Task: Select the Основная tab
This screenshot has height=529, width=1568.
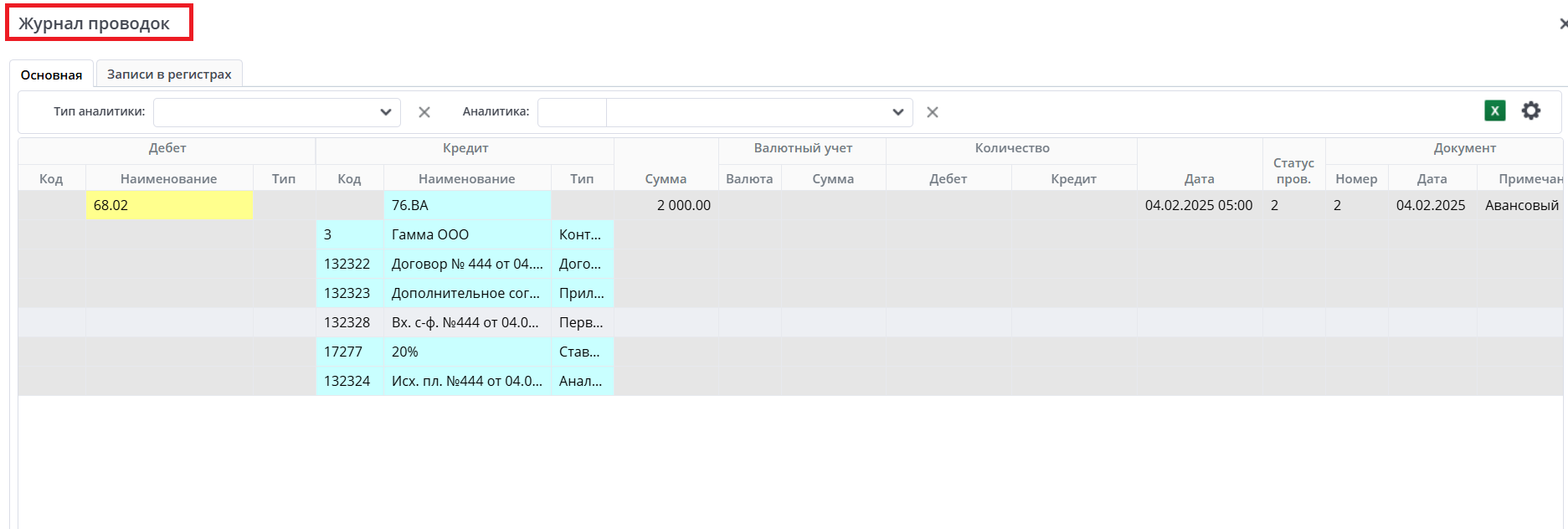Action: [x=51, y=74]
